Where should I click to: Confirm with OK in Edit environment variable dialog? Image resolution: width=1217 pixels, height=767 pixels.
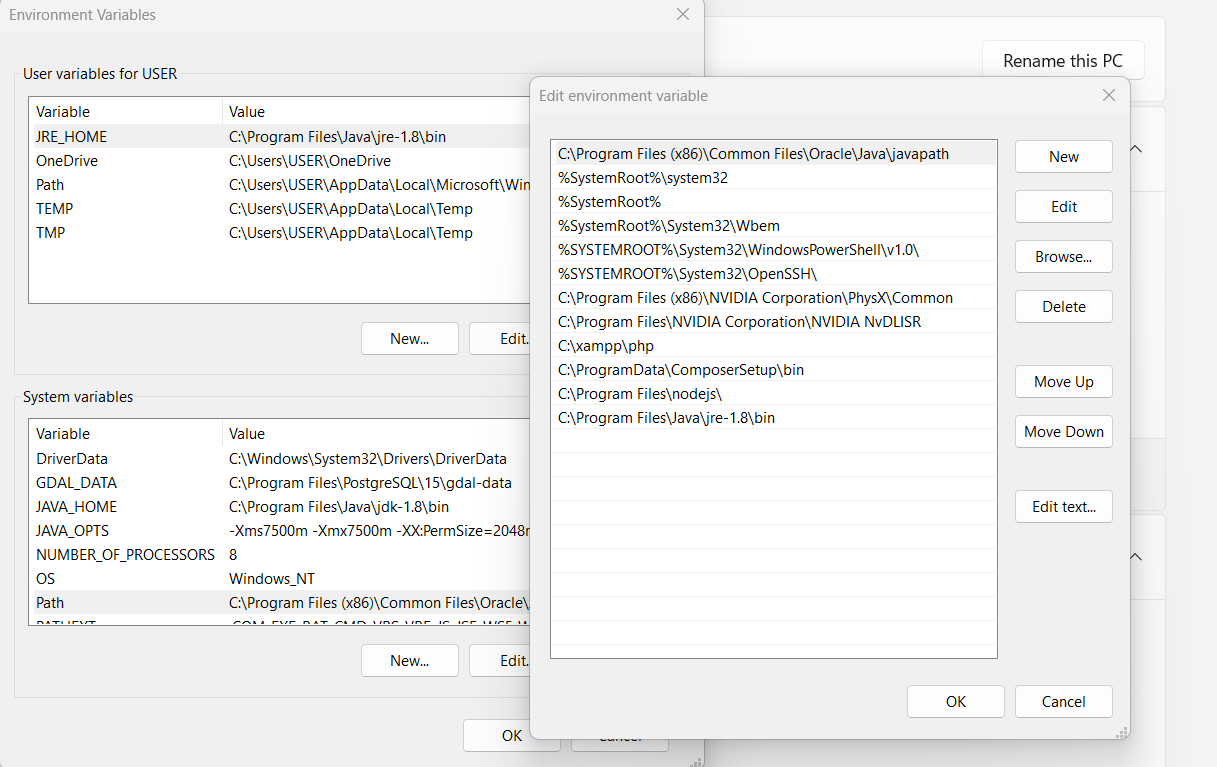pyautogui.click(x=955, y=702)
